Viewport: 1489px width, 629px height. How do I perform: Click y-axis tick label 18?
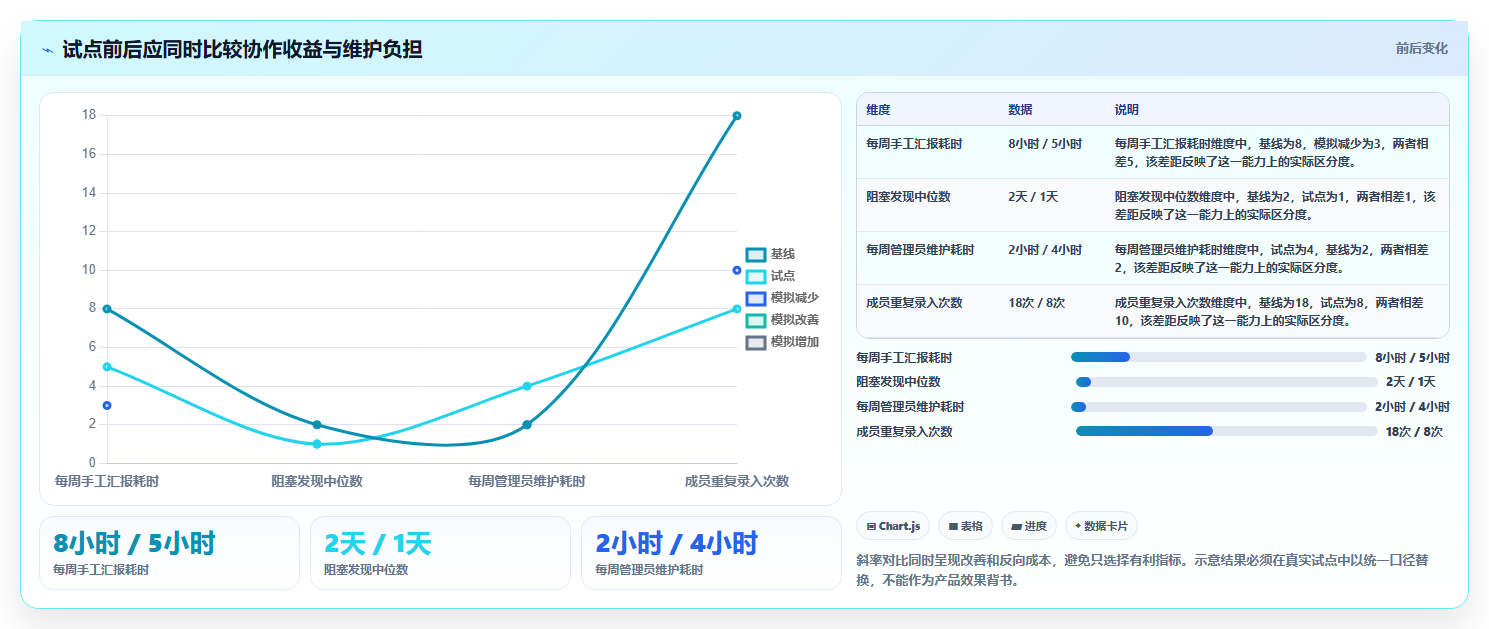[x=89, y=115]
